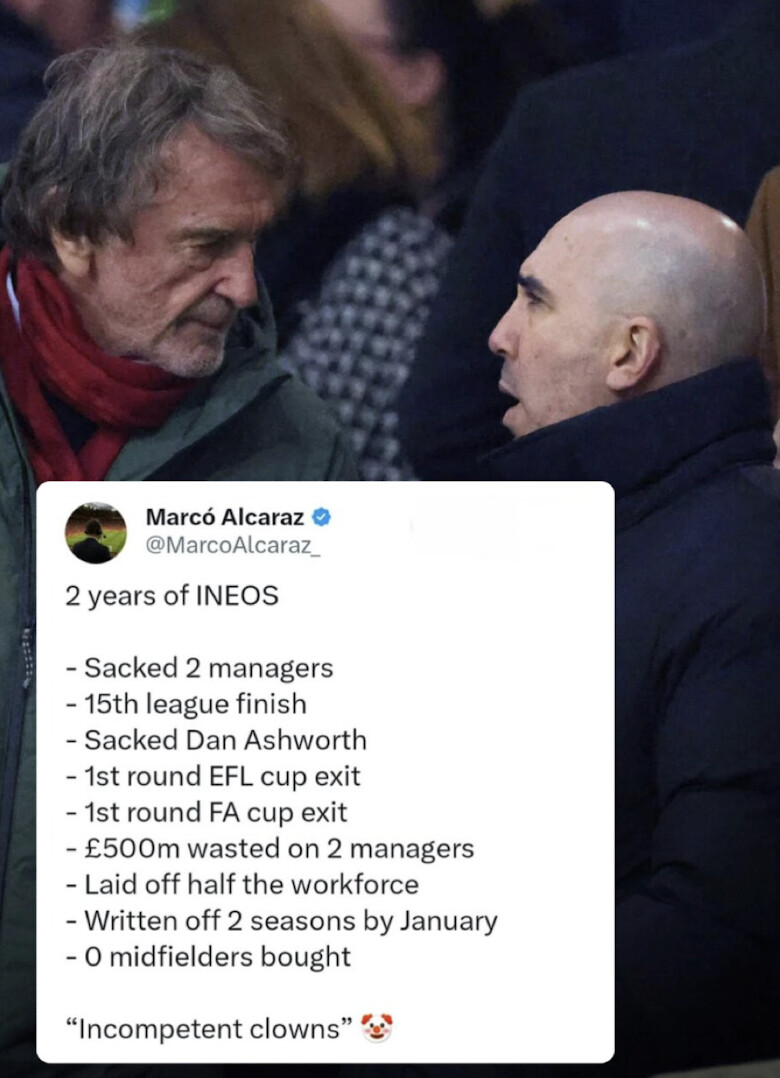Open the @MarcoAlcaraz_ handle link
The height and width of the screenshot is (1078, 780).
click(232, 545)
